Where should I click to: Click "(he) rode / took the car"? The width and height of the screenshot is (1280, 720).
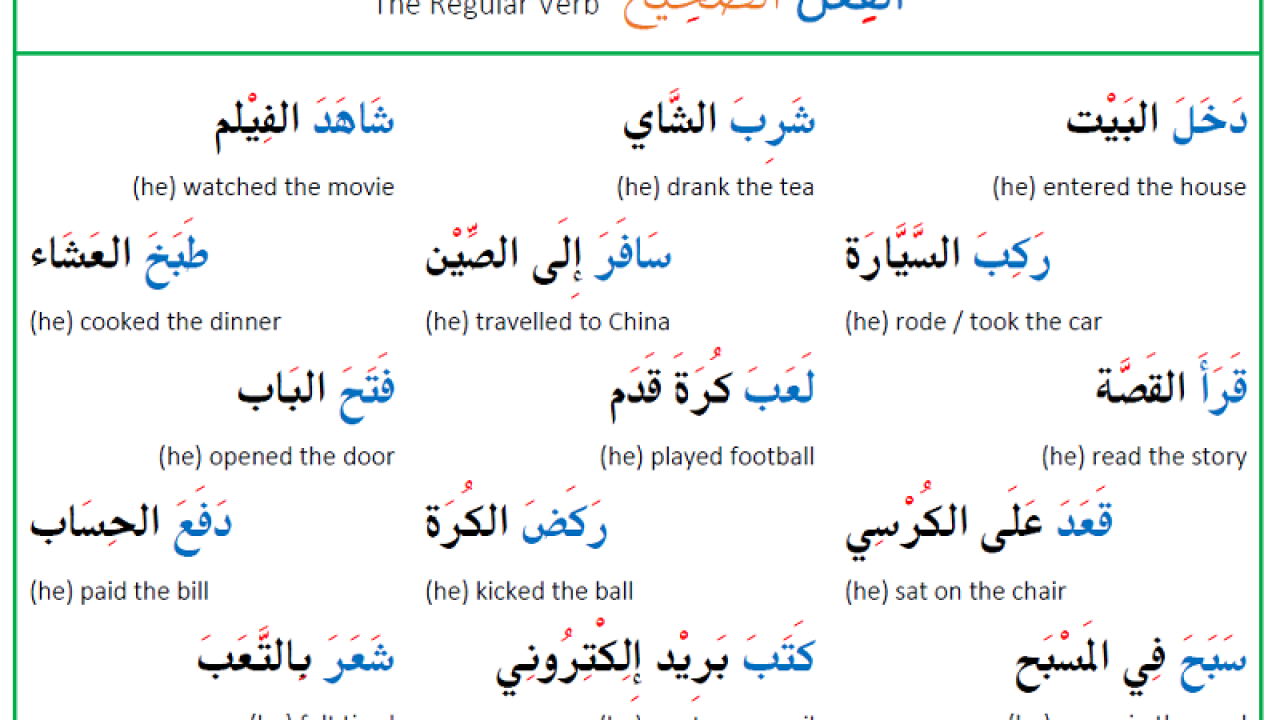pyautogui.click(x=973, y=322)
